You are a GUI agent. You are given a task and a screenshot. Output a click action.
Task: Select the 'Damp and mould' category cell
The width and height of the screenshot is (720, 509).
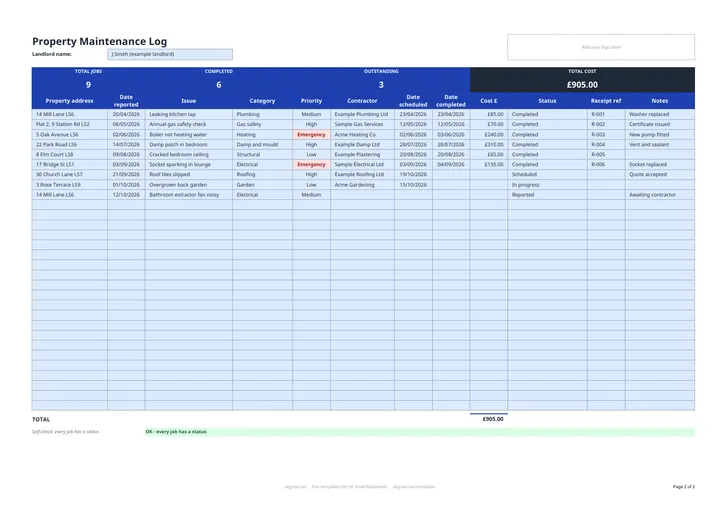point(263,144)
